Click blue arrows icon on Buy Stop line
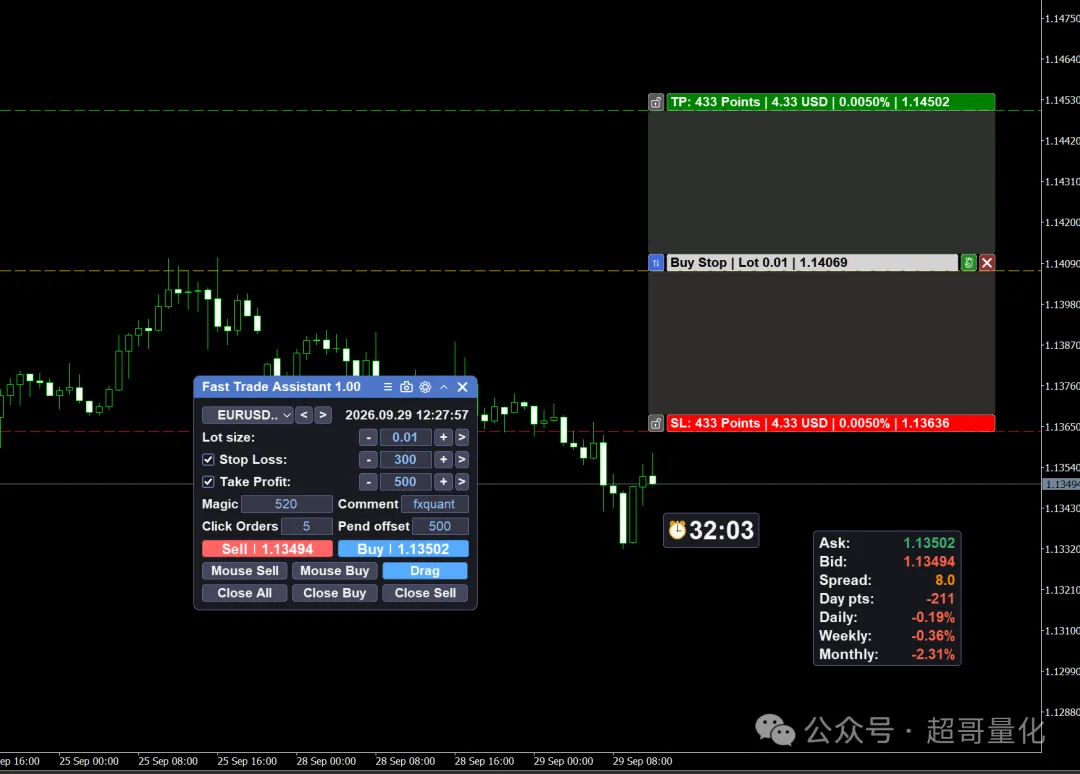This screenshot has width=1080, height=774. [656, 262]
